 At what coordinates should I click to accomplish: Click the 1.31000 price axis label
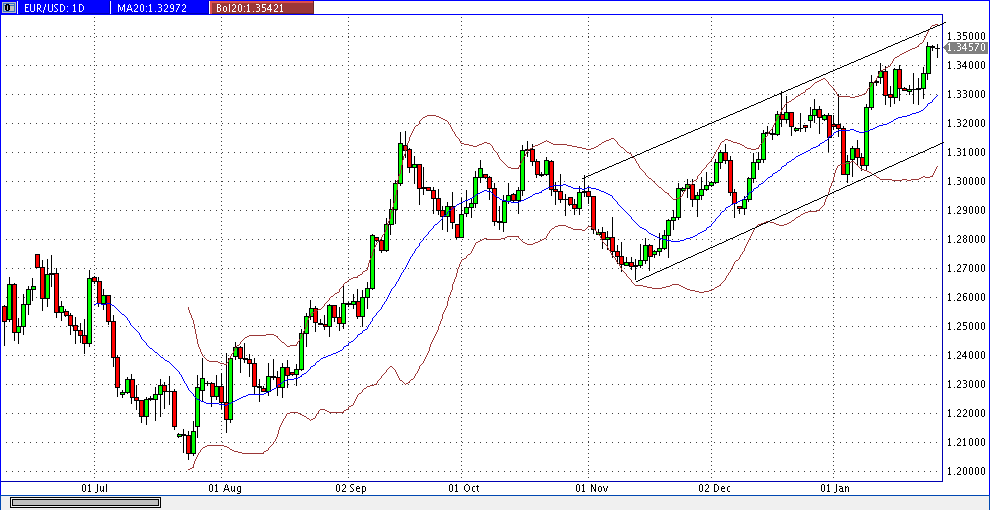965,152
